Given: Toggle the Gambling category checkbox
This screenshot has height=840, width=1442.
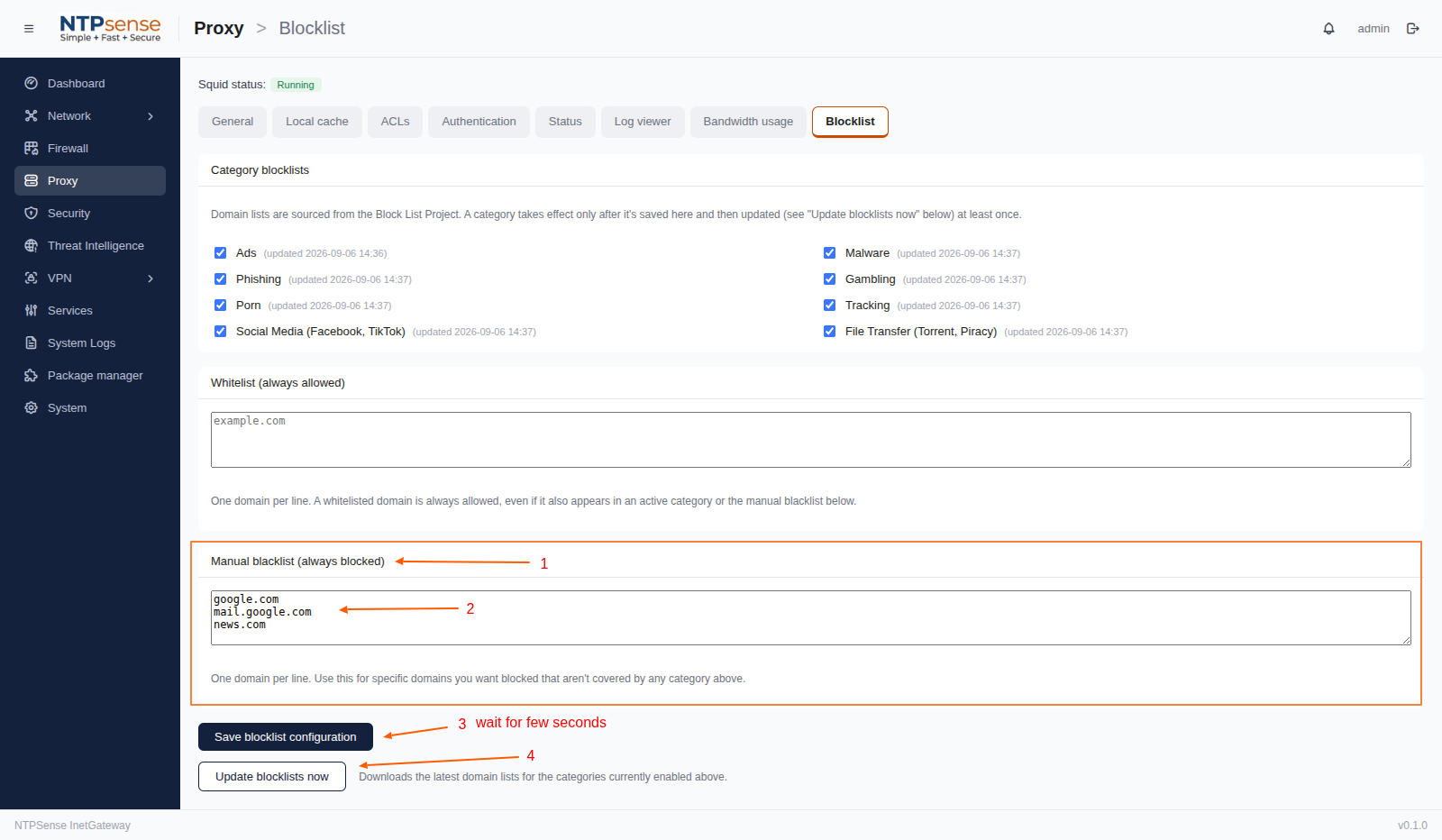Looking at the screenshot, I should pyautogui.click(x=829, y=279).
